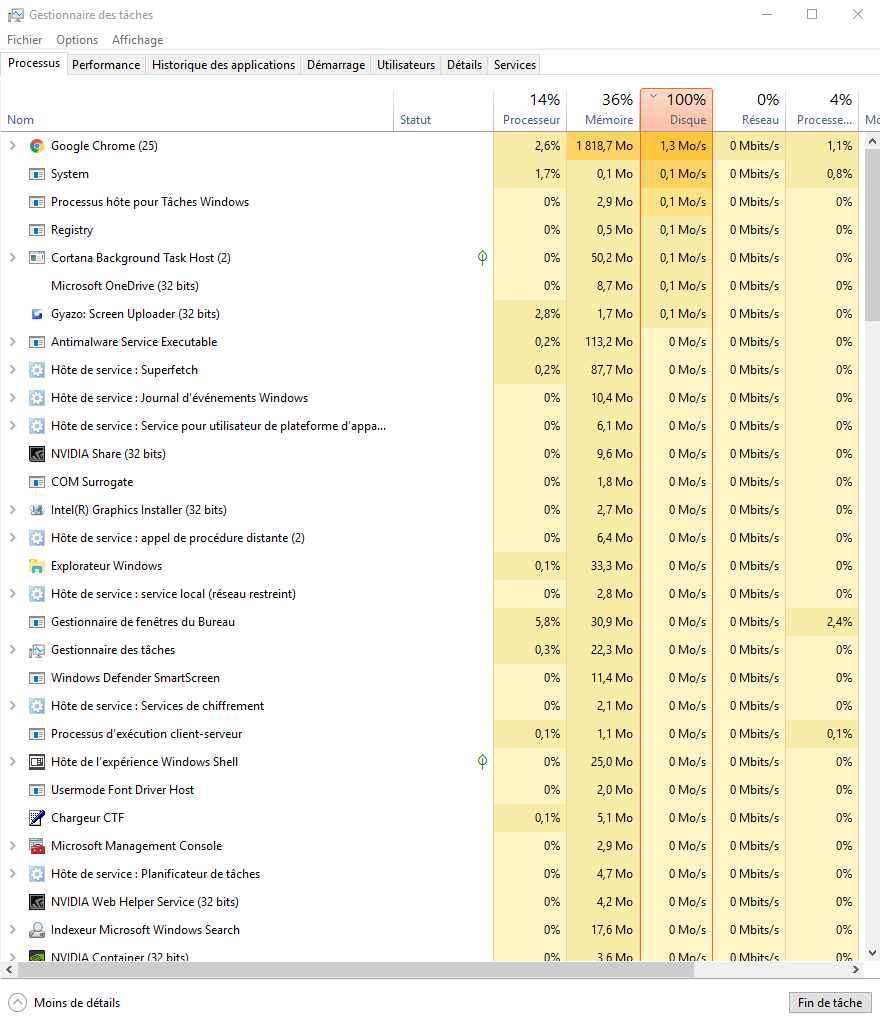Click the vertical scrollbar down arrow
880x1027 pixels.
click(872, 953)
